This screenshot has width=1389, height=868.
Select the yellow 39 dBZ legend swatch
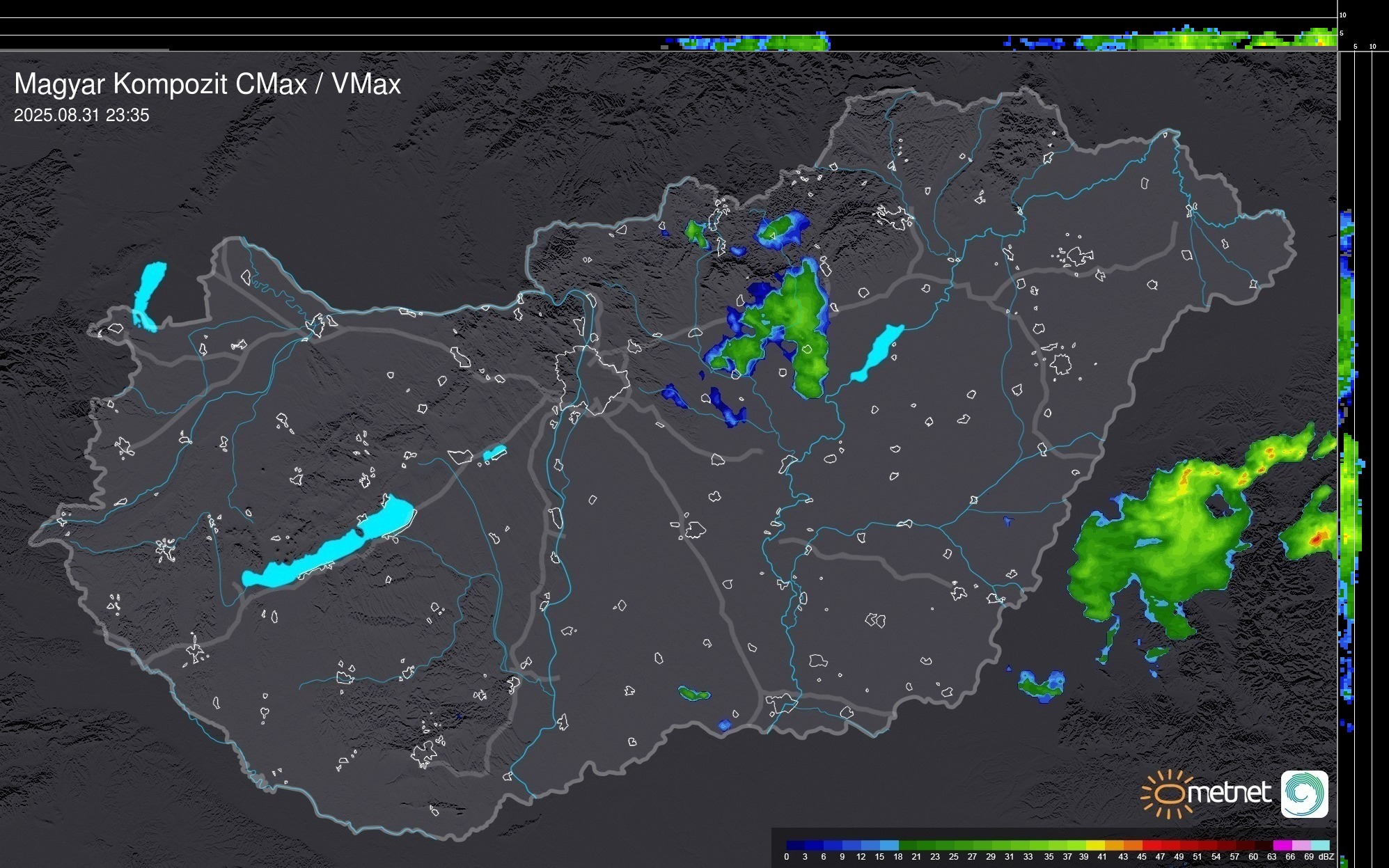[x=1095, y=846]
